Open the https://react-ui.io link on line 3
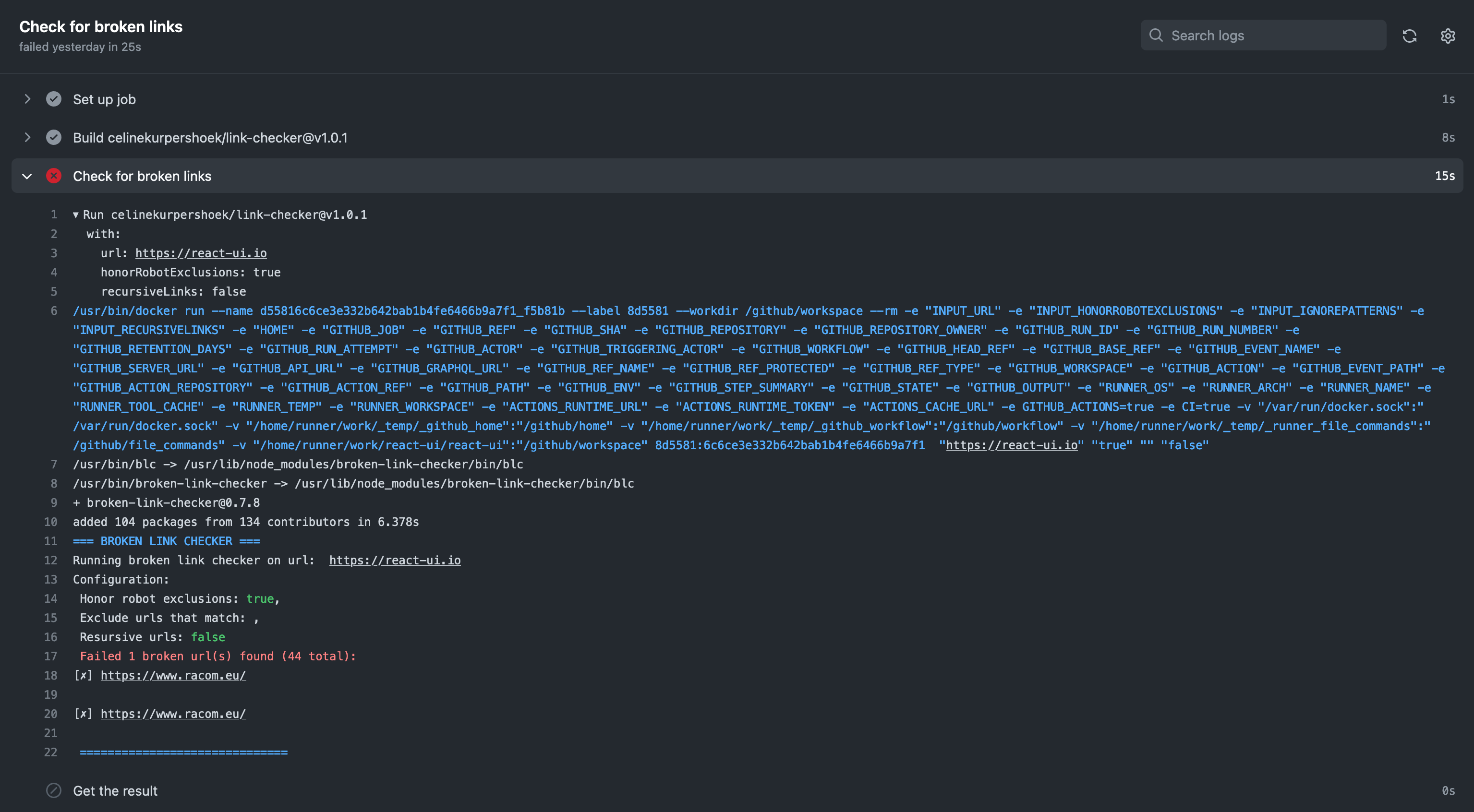This screenshot has height=812, width=1474. pos(200,253)
